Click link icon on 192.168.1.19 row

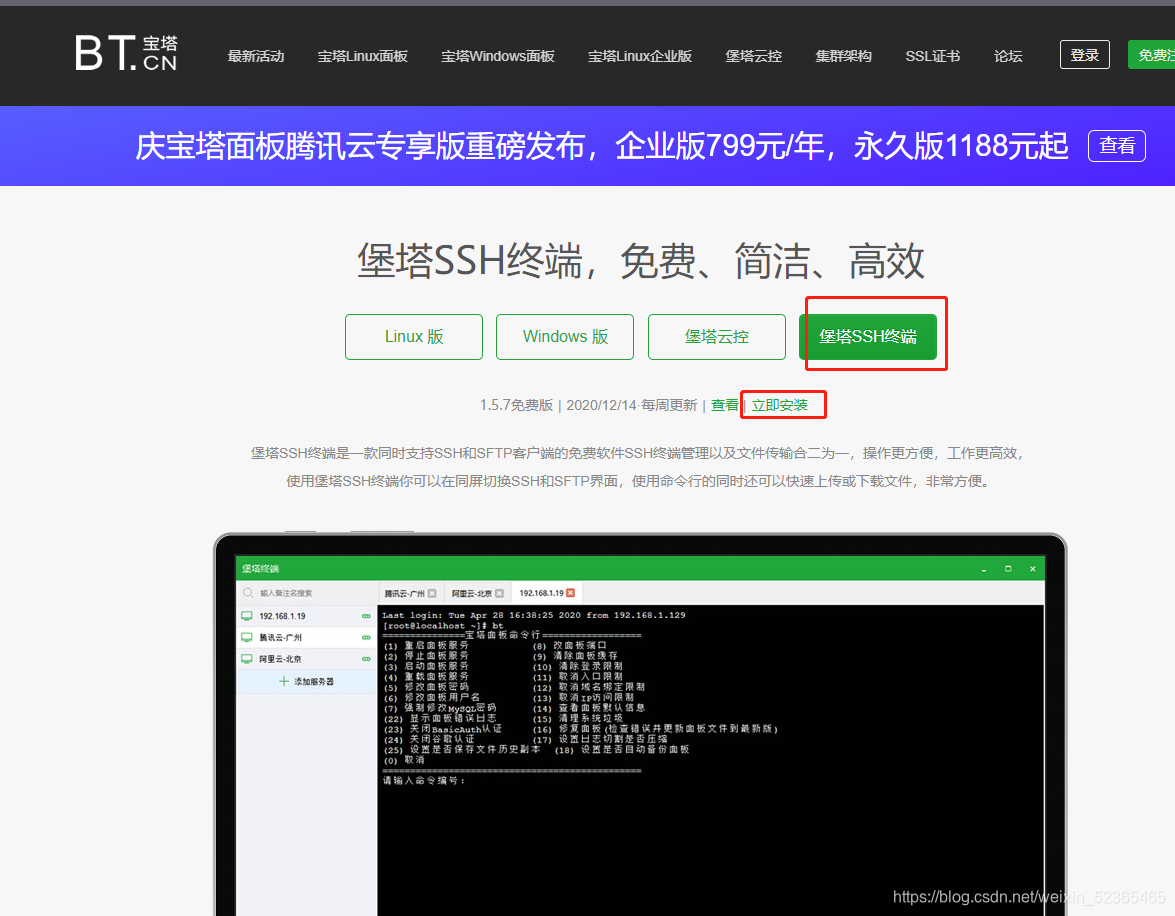click(366, 616)
